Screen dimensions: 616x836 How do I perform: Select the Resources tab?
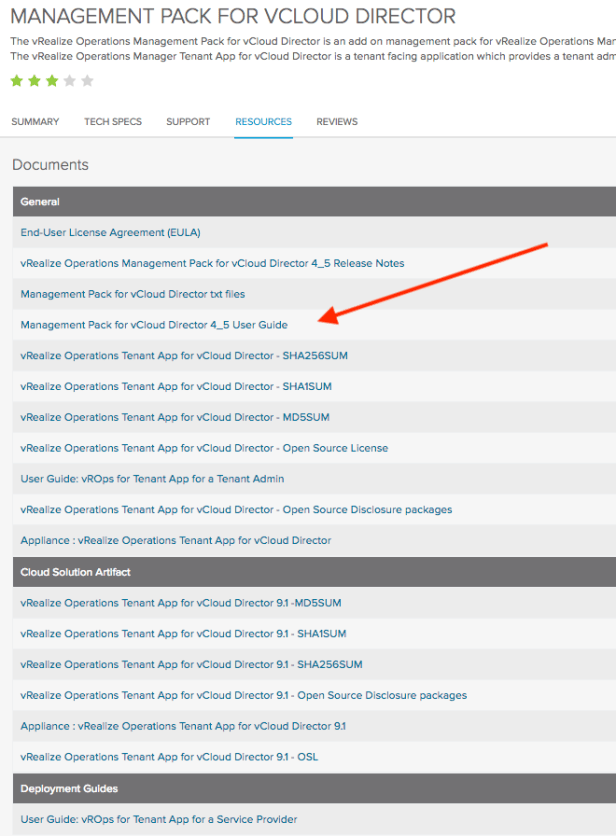tap(263, 122)
